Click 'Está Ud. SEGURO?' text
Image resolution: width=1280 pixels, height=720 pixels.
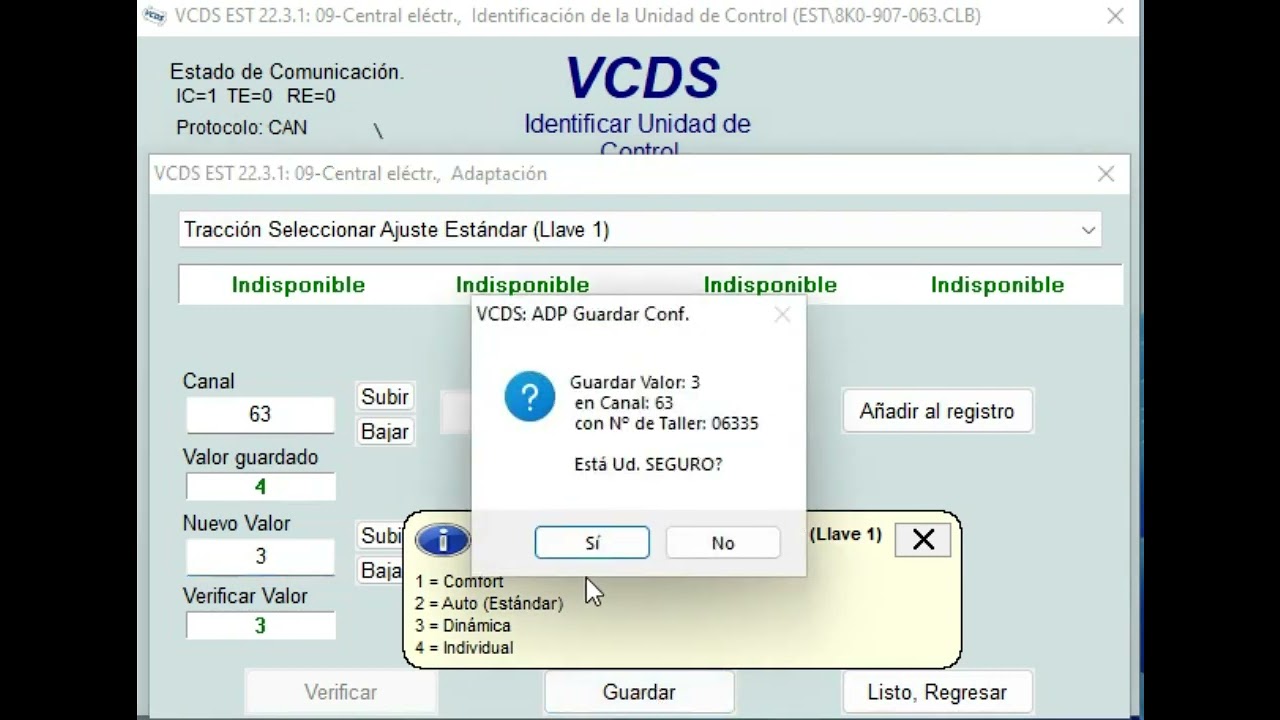[x=648, y=464]
